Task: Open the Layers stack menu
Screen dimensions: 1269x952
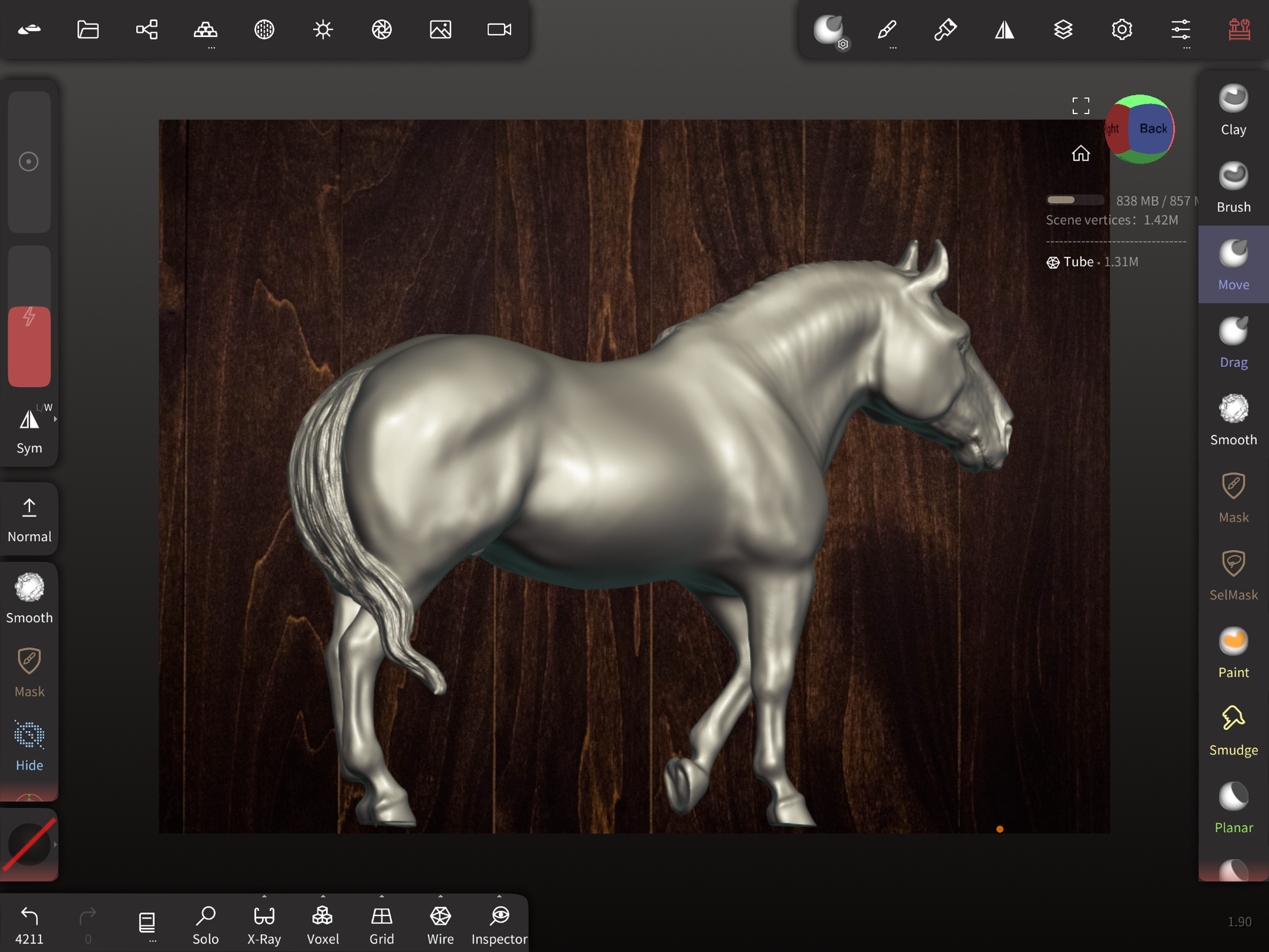Action: pos(1063,29)
